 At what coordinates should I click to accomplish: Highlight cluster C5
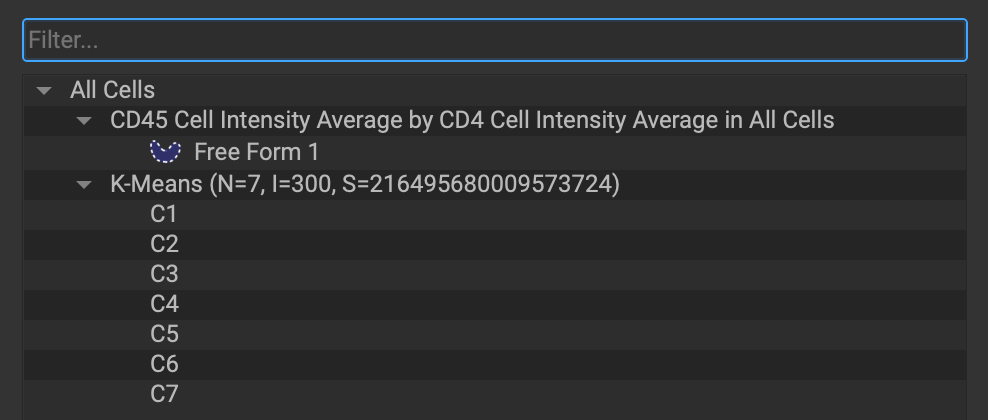(x=164, y=334)
